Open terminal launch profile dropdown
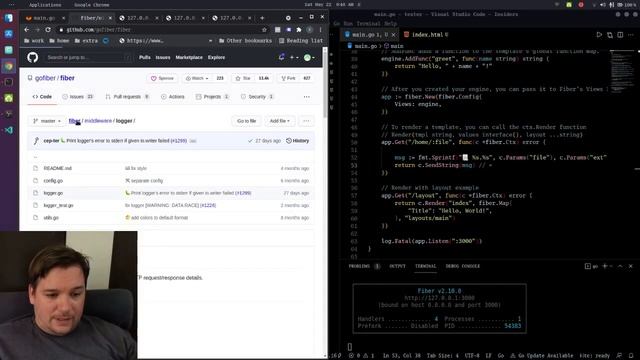Image resolution: width=640 pixels, height=360 pixels. point(611,266)
